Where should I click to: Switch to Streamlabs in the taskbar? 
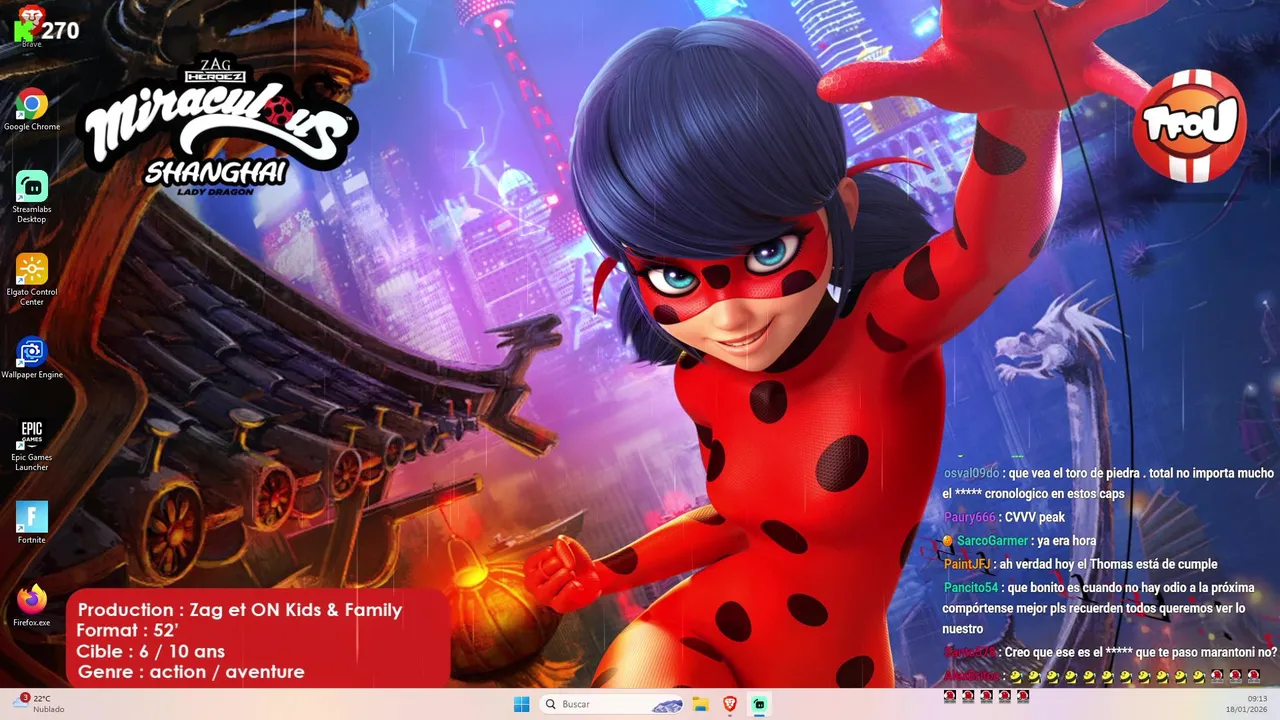(x=760, y=704)
